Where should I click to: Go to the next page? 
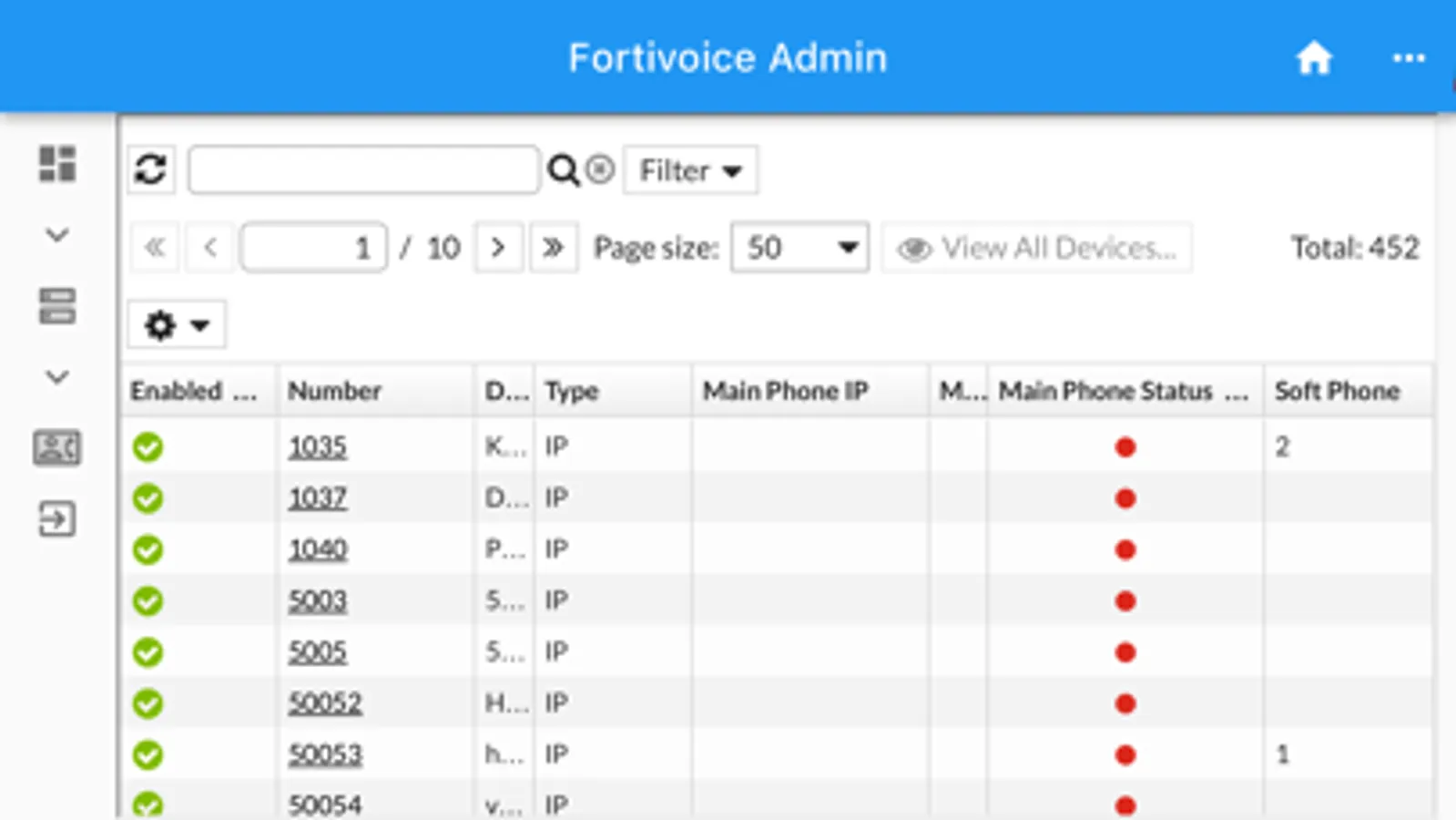(498, 248)
